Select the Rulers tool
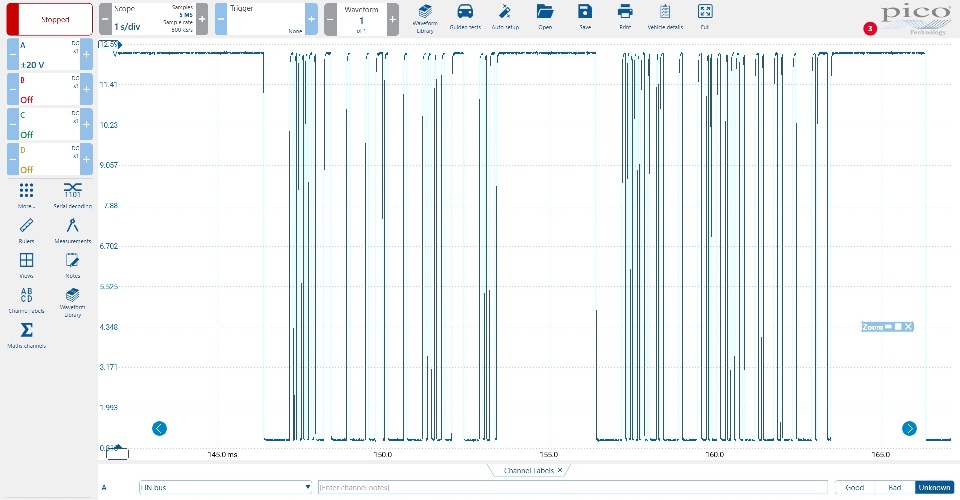The image size is (960, 500). [26, 230]
